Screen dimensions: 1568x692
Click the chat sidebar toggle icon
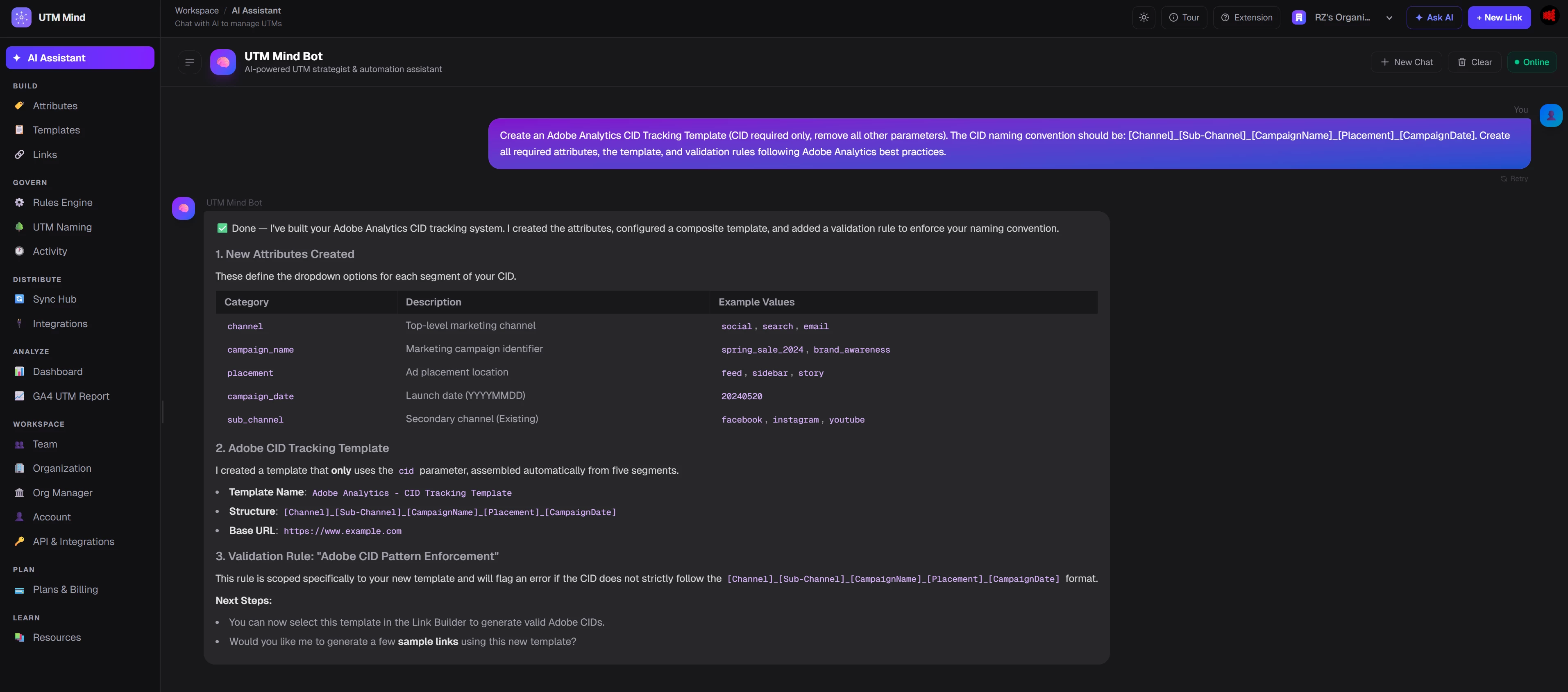tap(189, 62)
